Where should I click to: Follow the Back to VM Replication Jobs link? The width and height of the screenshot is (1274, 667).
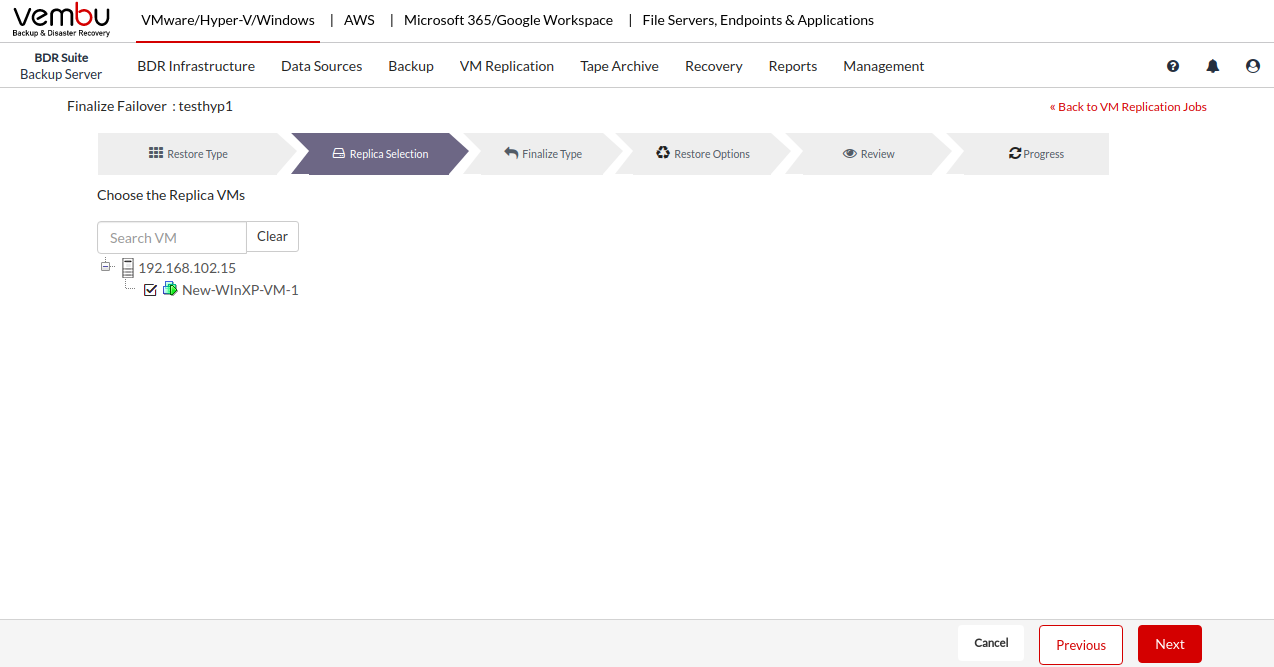pyautogui.click(x=1128, y=107)
